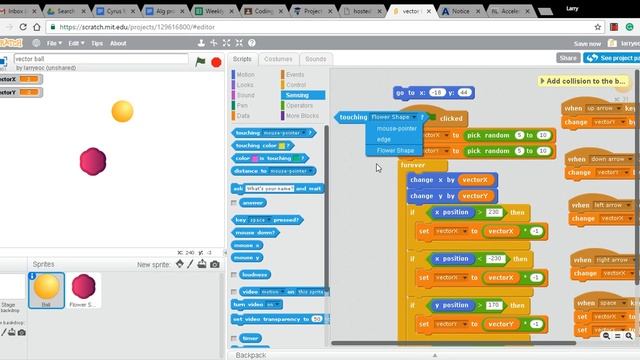Open the Edit menu dropdown
This screenshot has height=360, width=640.
pyautogui.click(x=76, y=43)
